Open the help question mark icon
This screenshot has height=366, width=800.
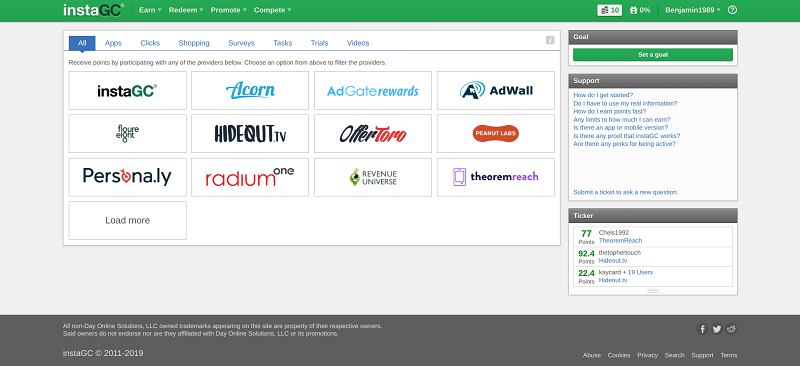coord(732,10)
